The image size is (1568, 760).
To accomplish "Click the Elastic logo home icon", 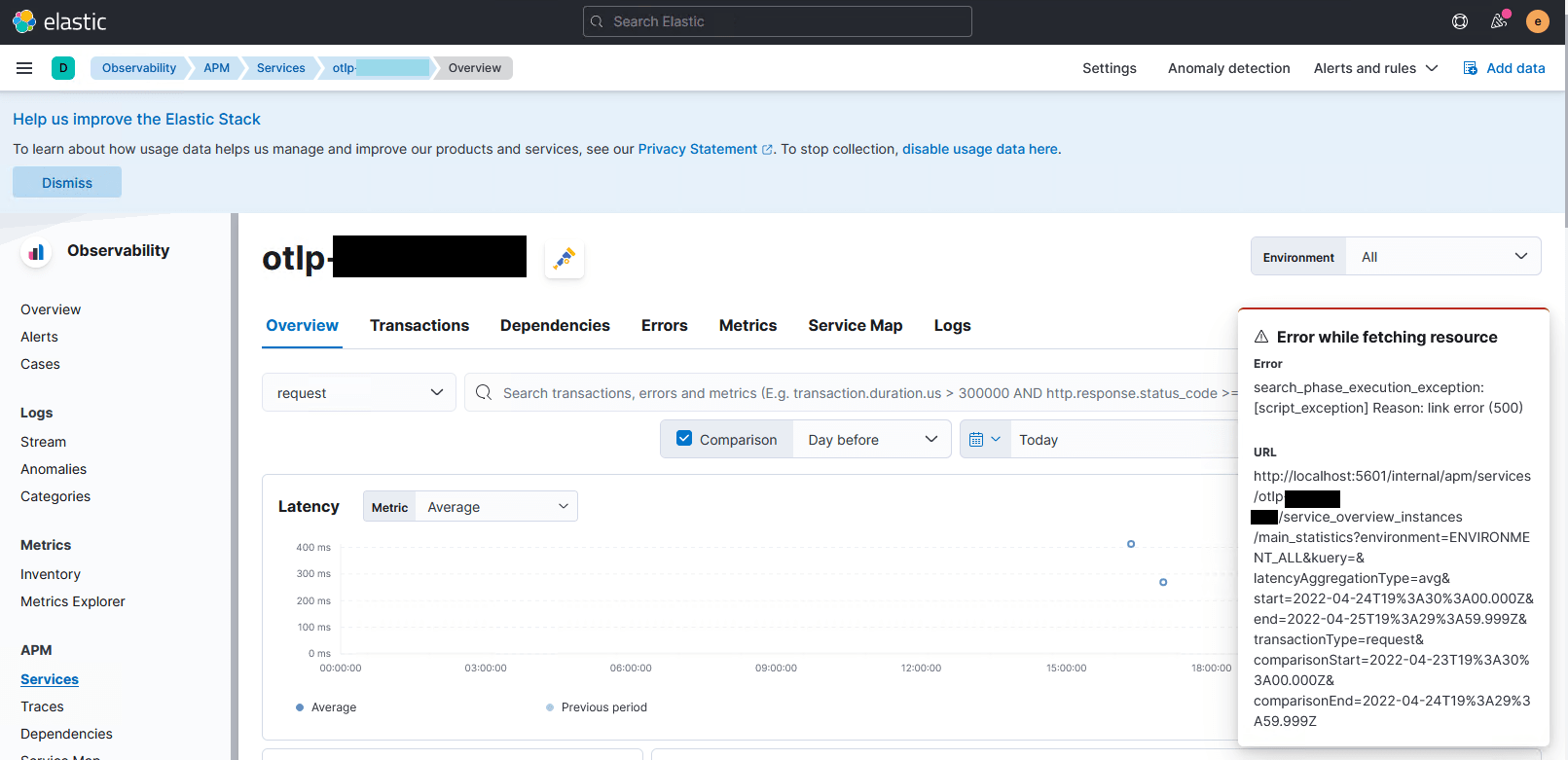I will (24, 21).
